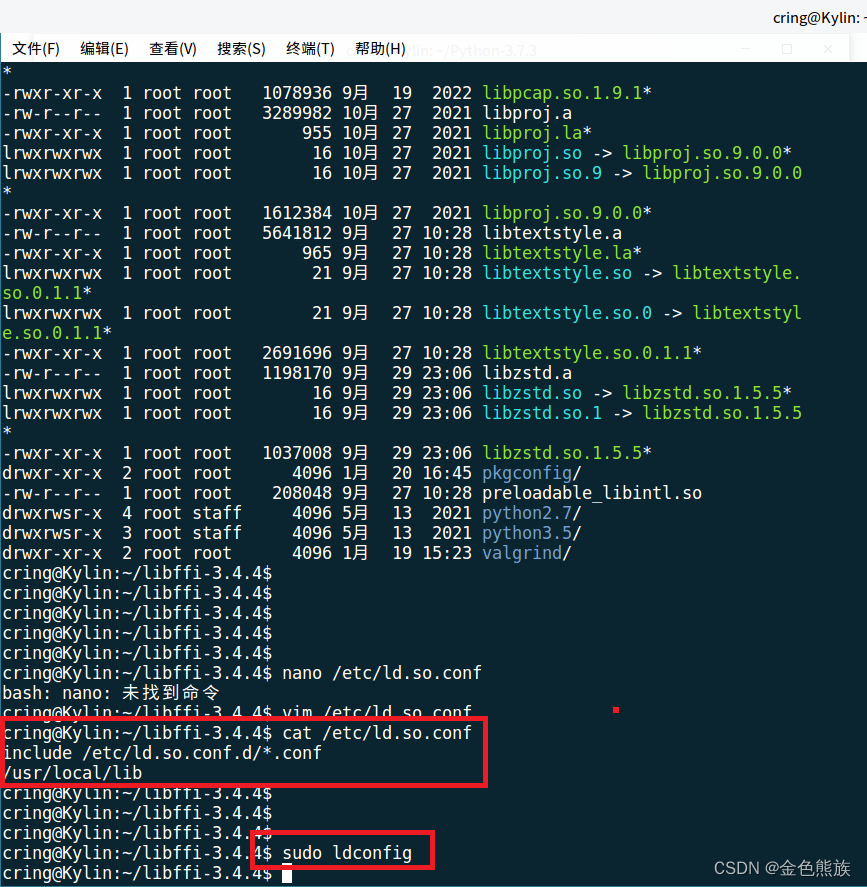
Task: Click the 'bash: nano: 未找到命令' error line
Action: tap(111, 693)
